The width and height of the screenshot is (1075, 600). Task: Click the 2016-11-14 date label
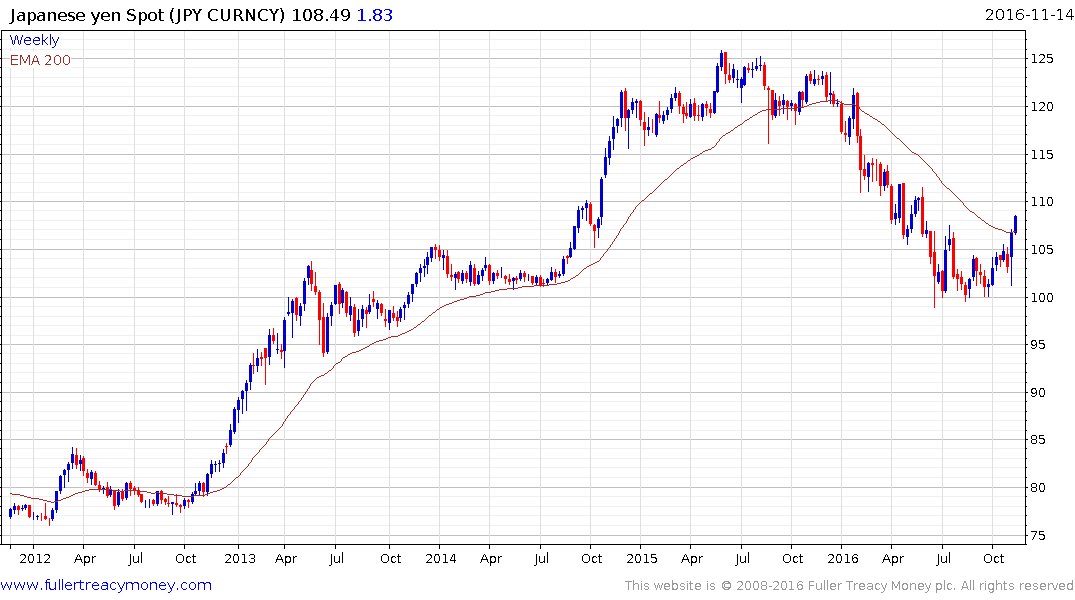[1028, 15]
